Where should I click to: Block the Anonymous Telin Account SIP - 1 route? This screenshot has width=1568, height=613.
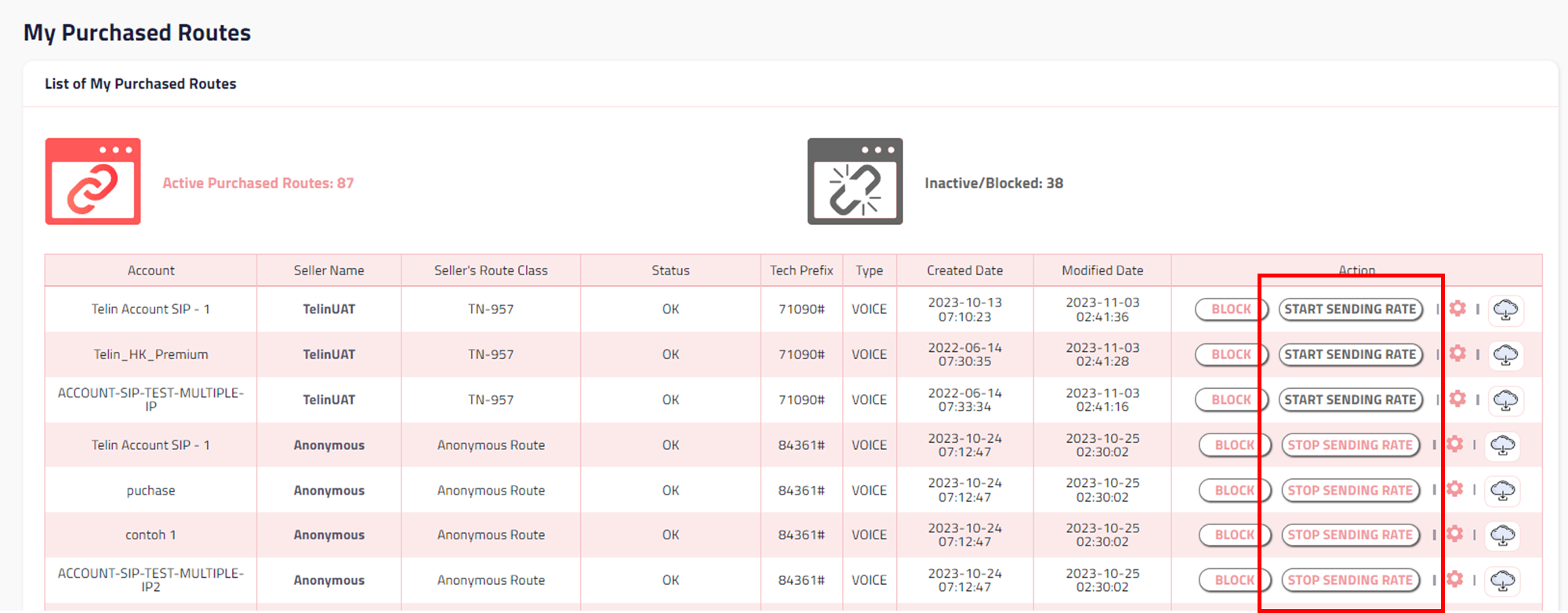(x=1235, y=444)
